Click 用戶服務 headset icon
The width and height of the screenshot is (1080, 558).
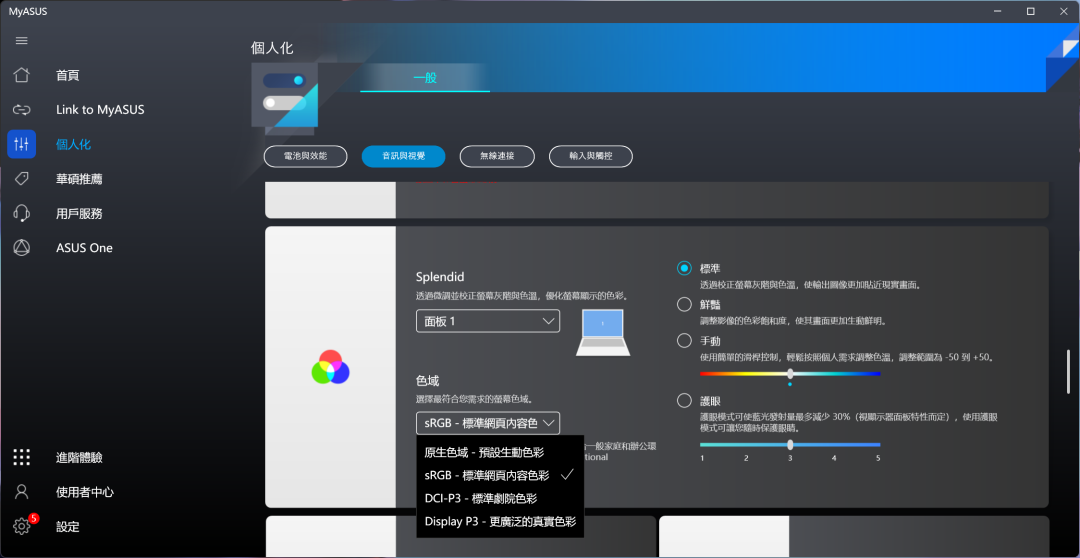(x=21, y=213)
